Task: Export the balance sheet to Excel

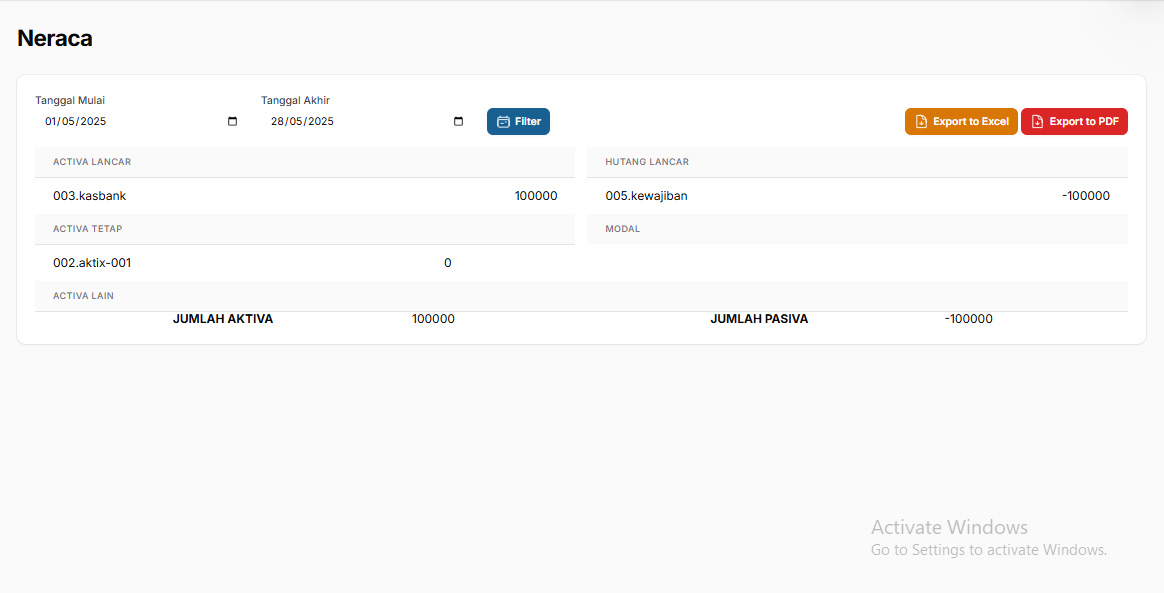Action: pos(961,122)
